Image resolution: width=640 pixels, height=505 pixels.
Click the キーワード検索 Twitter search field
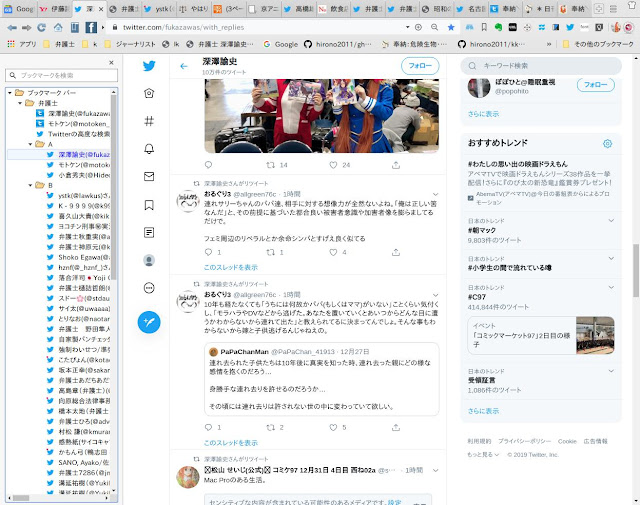coord(541,66)
